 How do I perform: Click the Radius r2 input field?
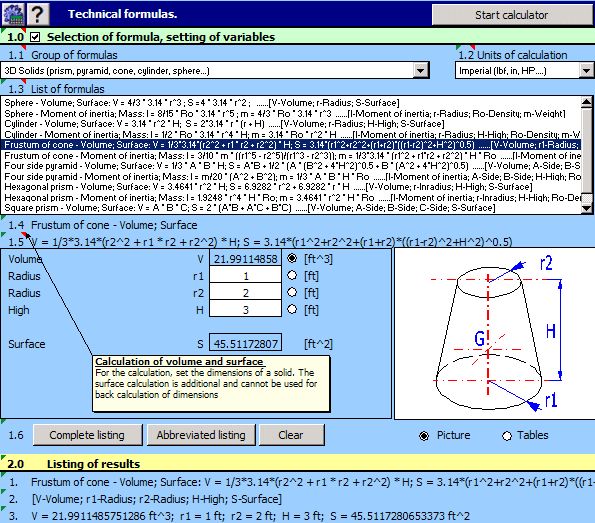(246, 292)
